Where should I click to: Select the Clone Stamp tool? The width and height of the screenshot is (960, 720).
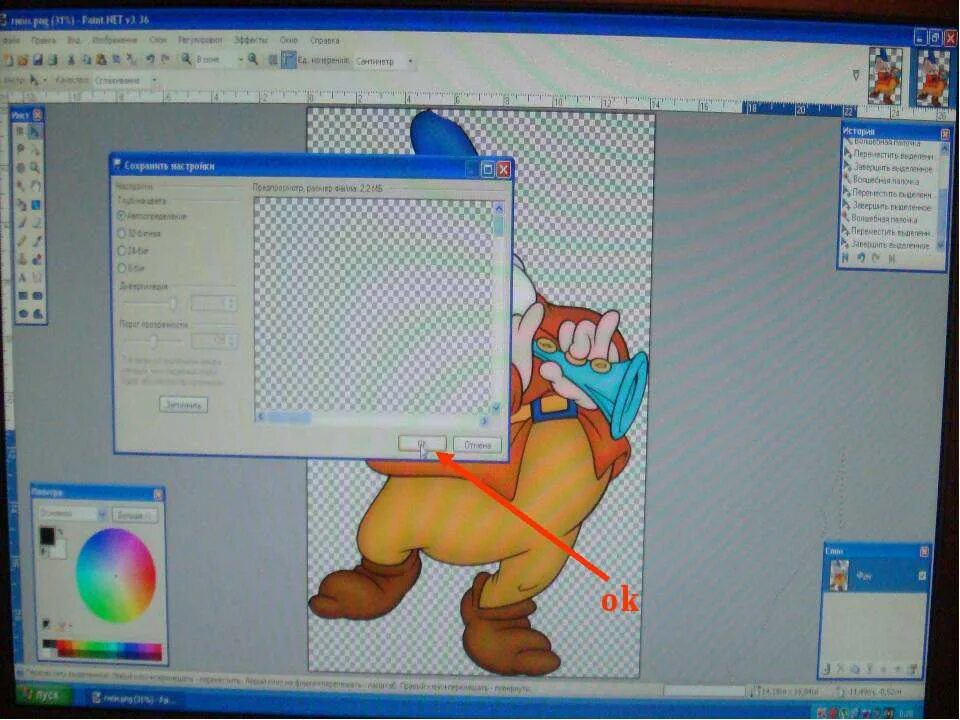21,259
